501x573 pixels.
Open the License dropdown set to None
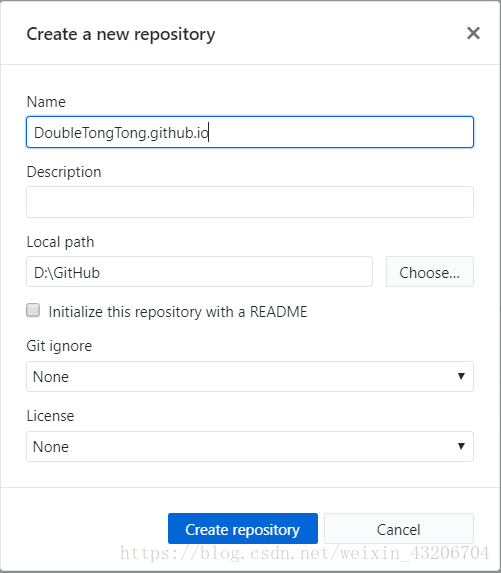[x=250, y=447]
